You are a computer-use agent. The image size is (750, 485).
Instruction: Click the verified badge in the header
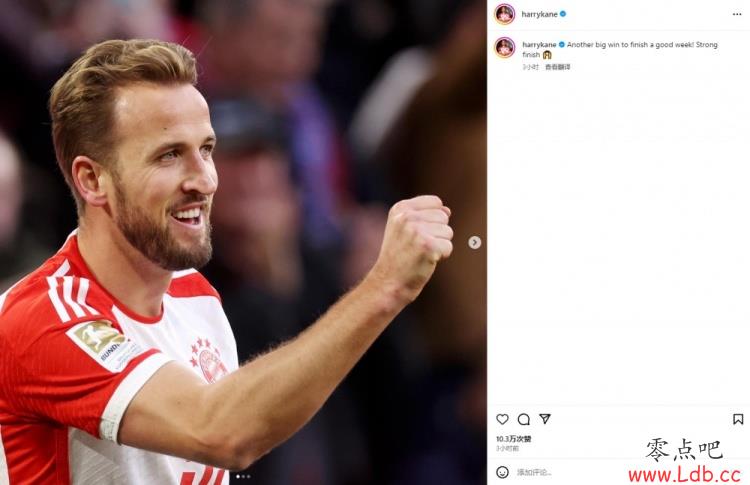(x=563, y=14)
